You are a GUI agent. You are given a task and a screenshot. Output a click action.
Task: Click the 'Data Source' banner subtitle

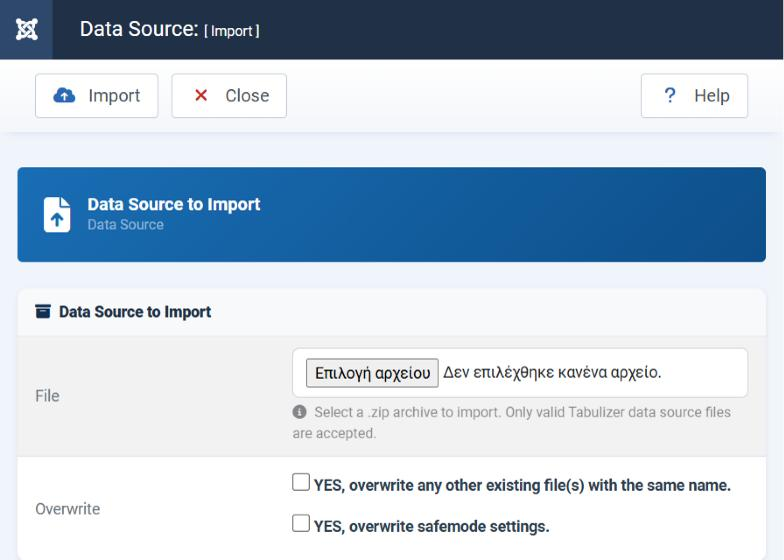point(126,224)
